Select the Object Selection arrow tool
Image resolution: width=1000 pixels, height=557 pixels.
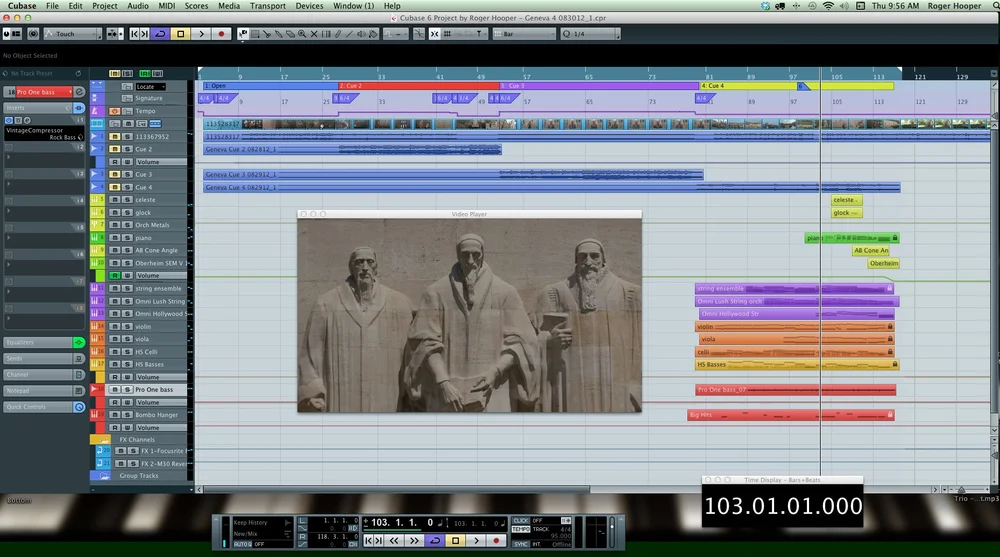(x=243, y=34)
